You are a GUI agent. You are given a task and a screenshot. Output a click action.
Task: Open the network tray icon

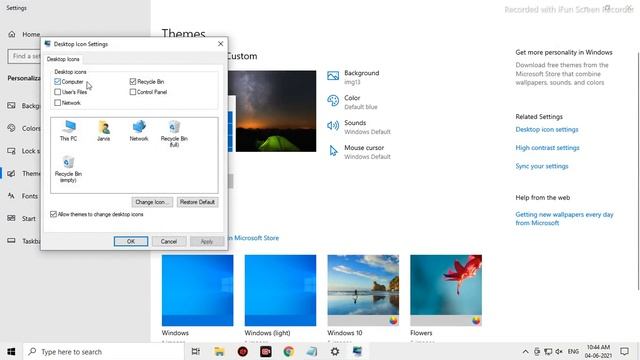coord(548,351)
